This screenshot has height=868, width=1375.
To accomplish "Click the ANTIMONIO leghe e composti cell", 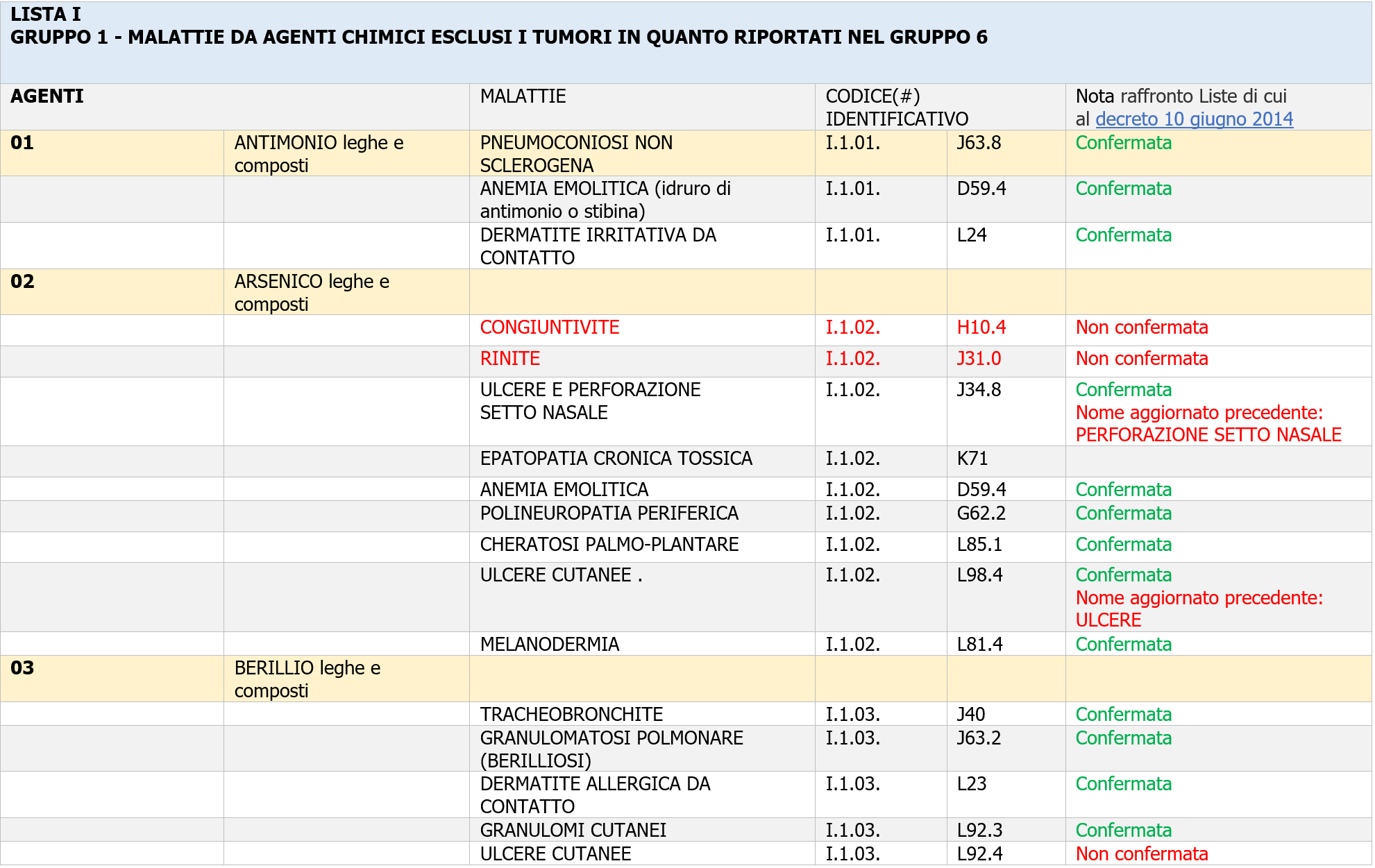I will (x=319, y=153).
